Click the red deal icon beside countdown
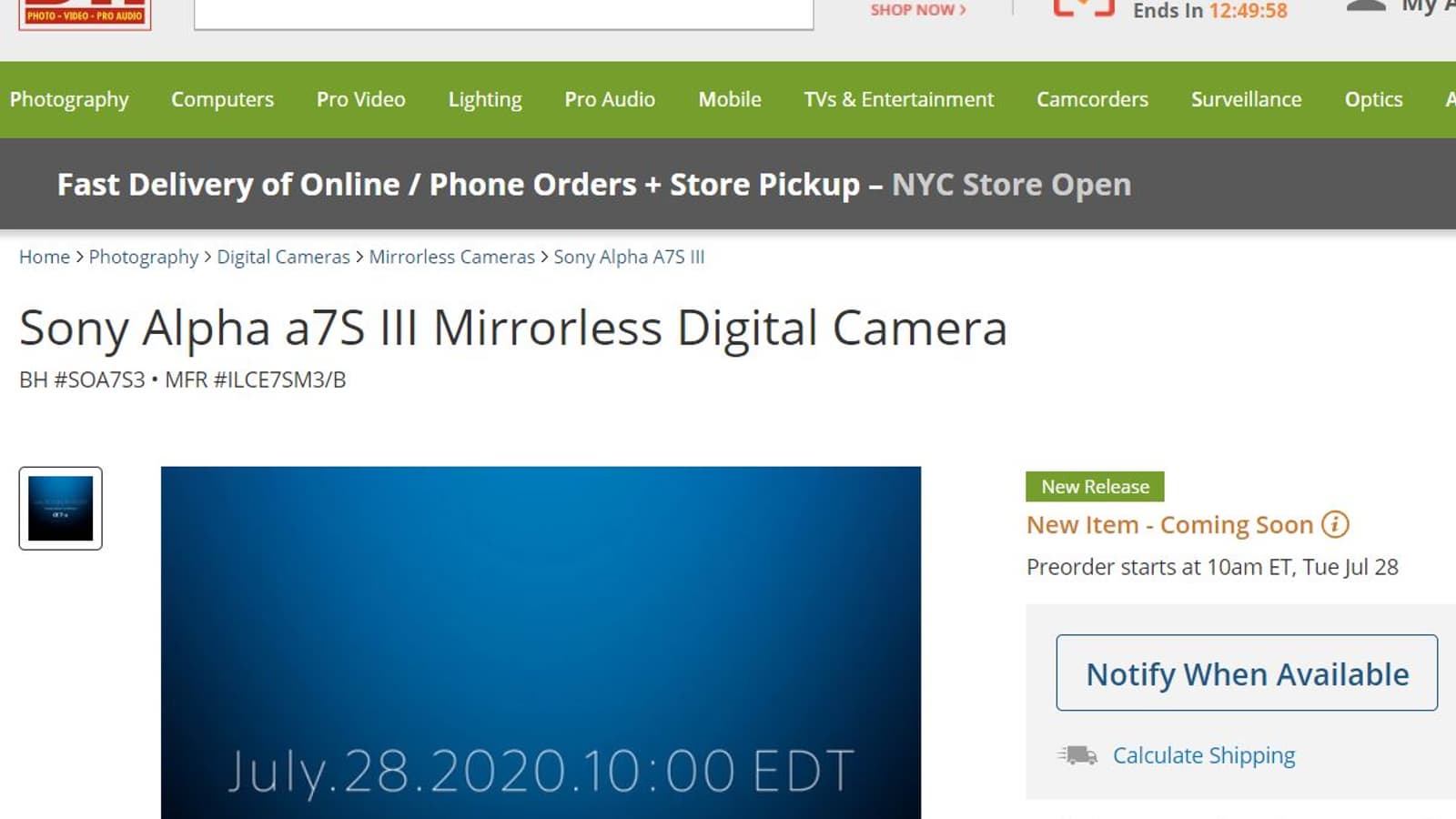The width and height of the screenshot is (1456, 819). (x=1083, y=9)
